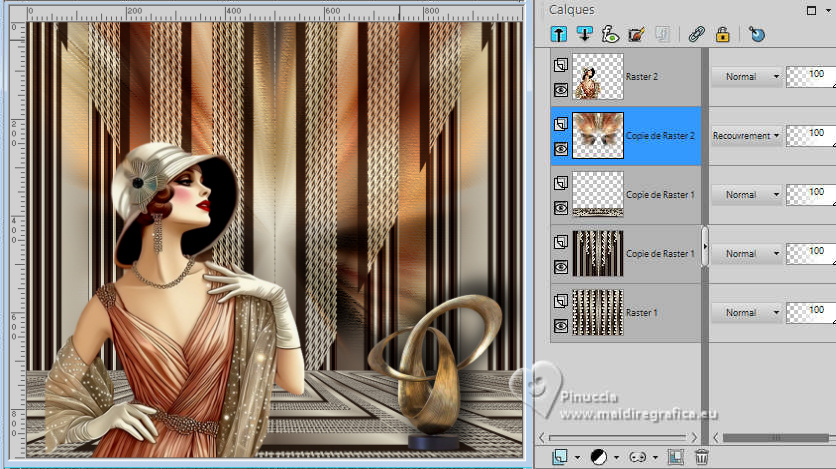Viewport: 836px width, 469px height.
Task: Toggle visibility eye of Copie de Raster 2
Action: (x=560, y=149)
